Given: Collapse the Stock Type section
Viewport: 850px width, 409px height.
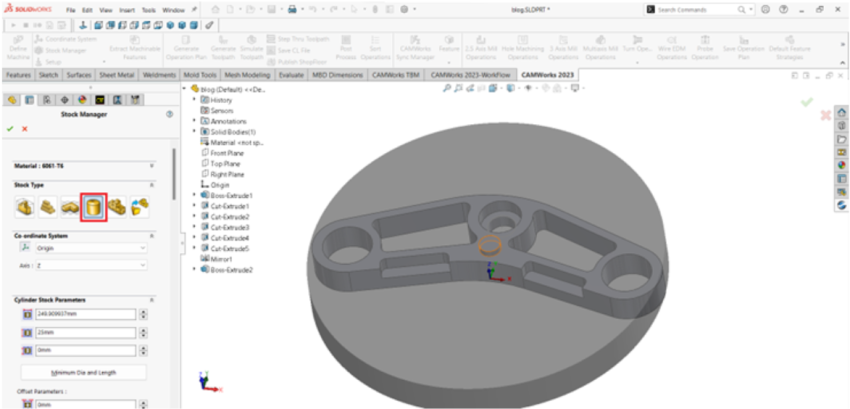Looking at the screenshot, I should (x=151, y=185).
